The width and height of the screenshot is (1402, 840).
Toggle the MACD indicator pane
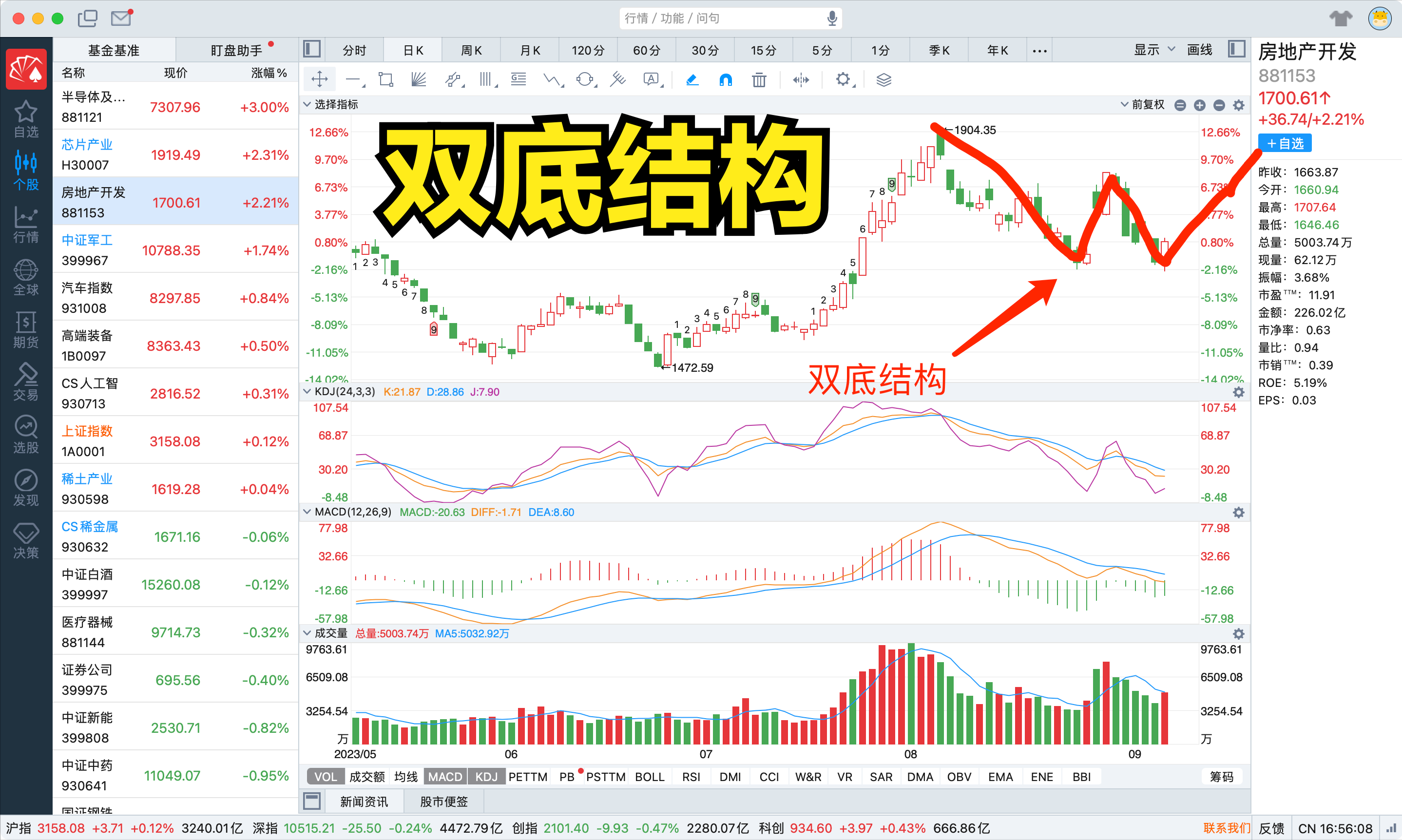pyautogui.click(x=445, y=777)
